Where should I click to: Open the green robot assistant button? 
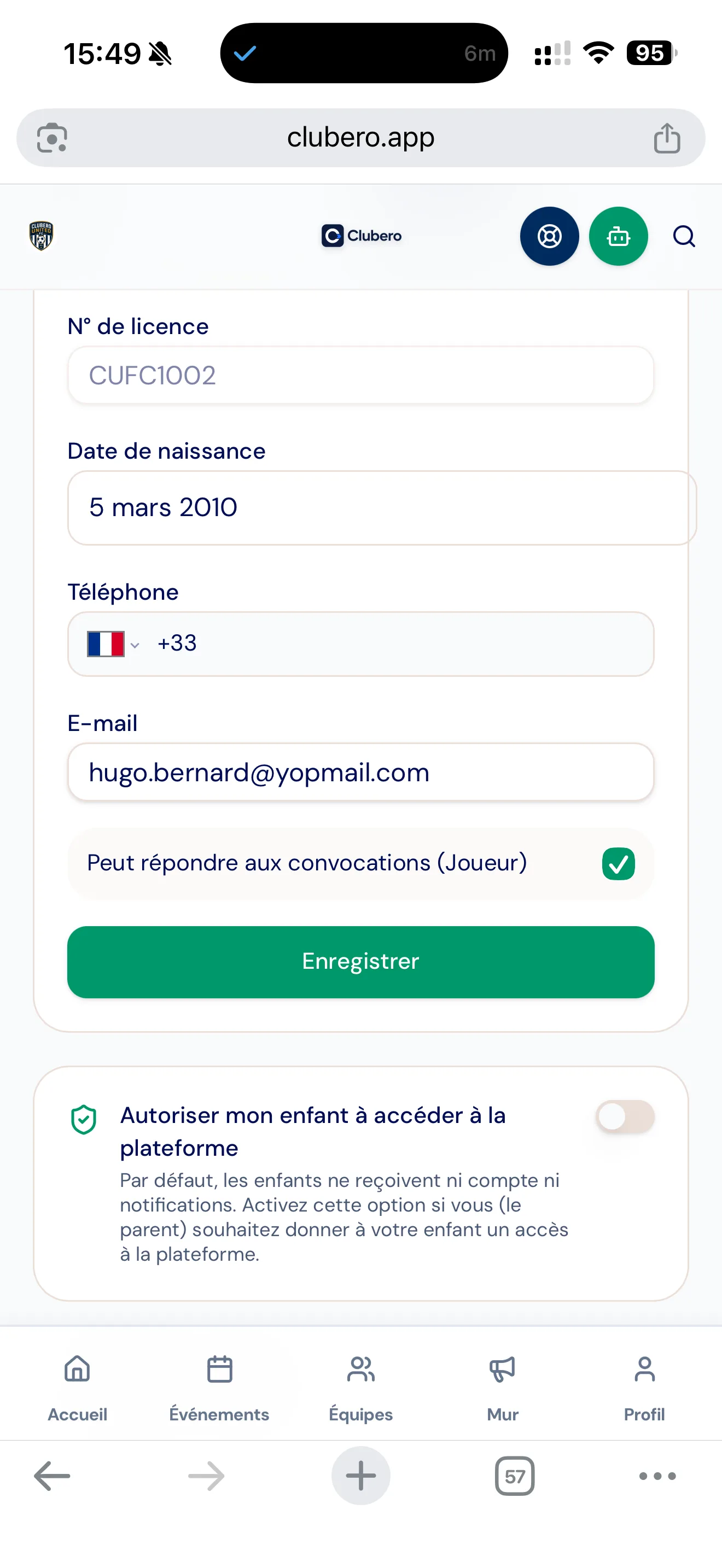(x=618, y=236)
